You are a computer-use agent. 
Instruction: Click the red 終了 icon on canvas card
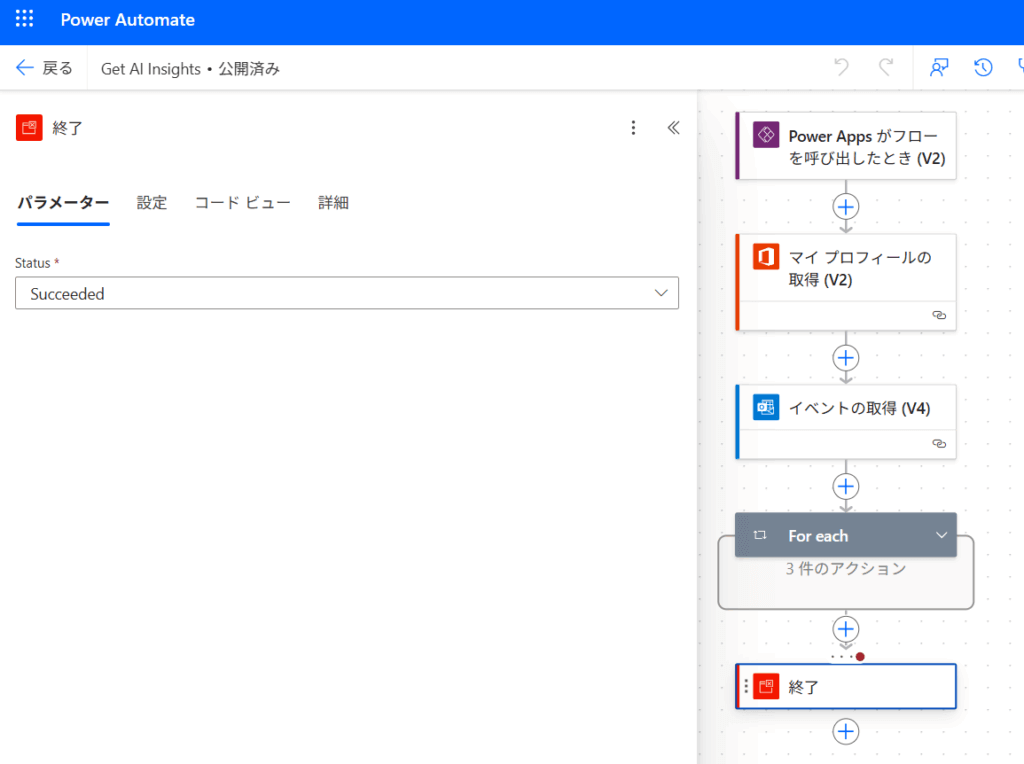(765, 686)
